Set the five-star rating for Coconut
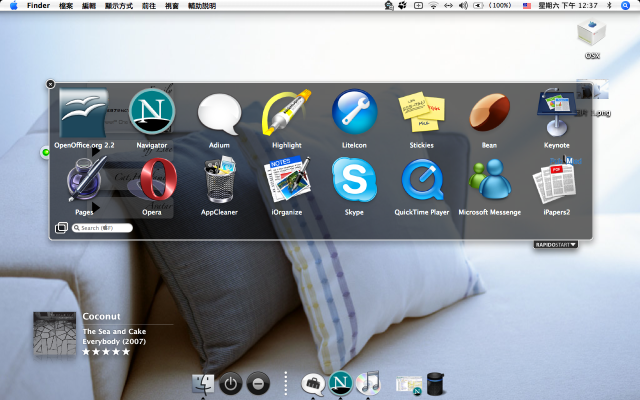This screenshot has height=400, width=640. [106, 351]
